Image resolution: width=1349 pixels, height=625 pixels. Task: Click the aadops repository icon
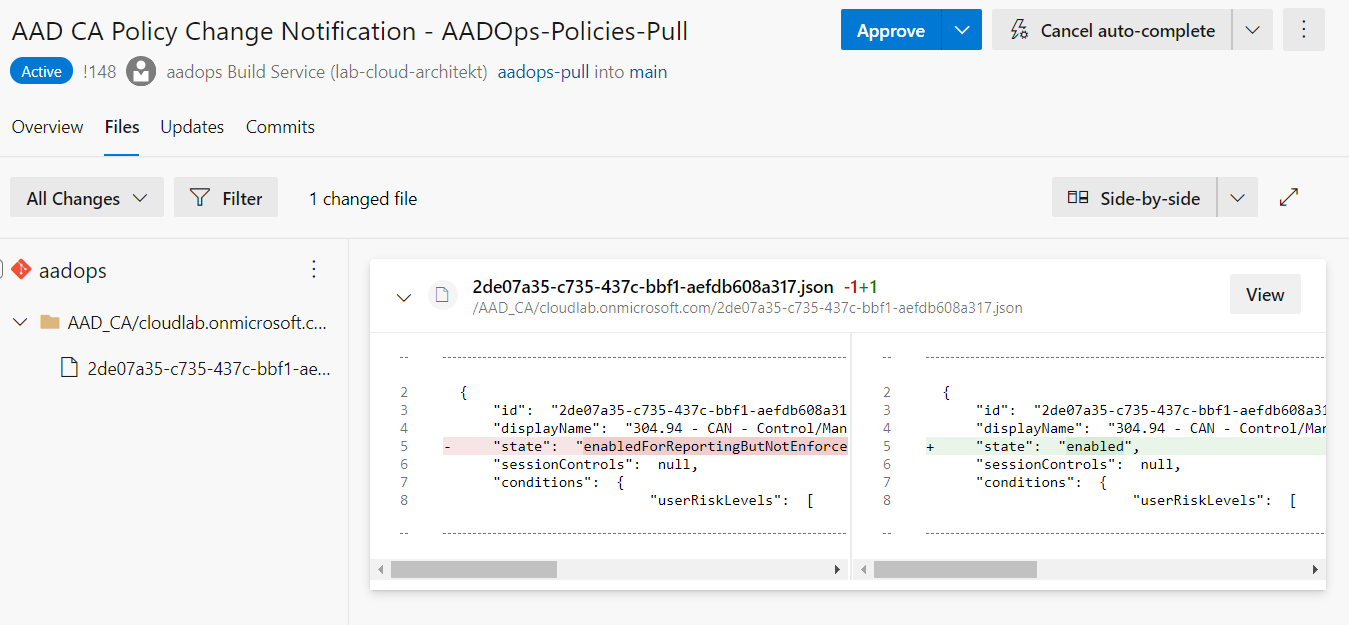[21, 270]
